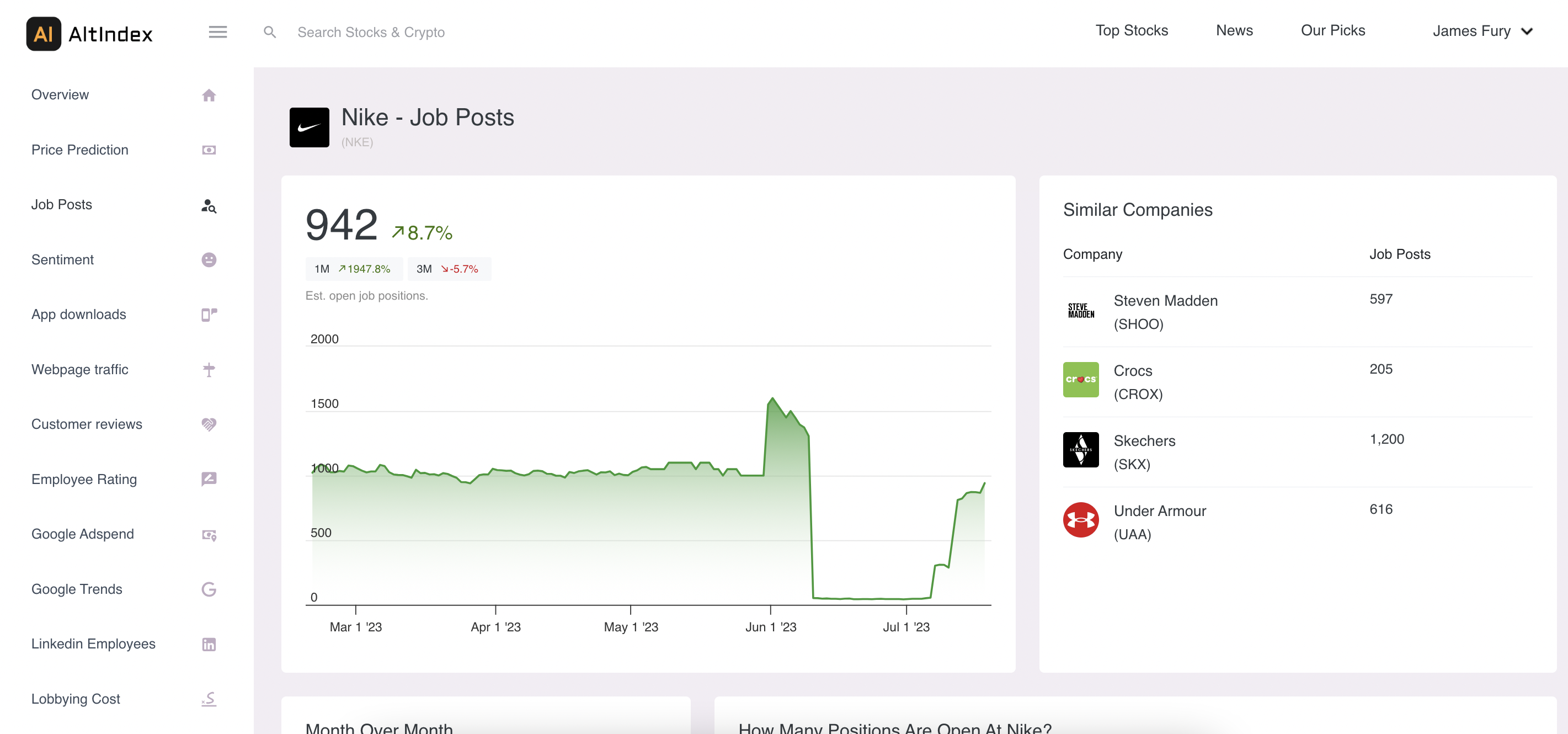Click the Lobbying Cost icon
Image resolution: width=1568 pixels, height=734 pixels.
[x=209, y=699]
